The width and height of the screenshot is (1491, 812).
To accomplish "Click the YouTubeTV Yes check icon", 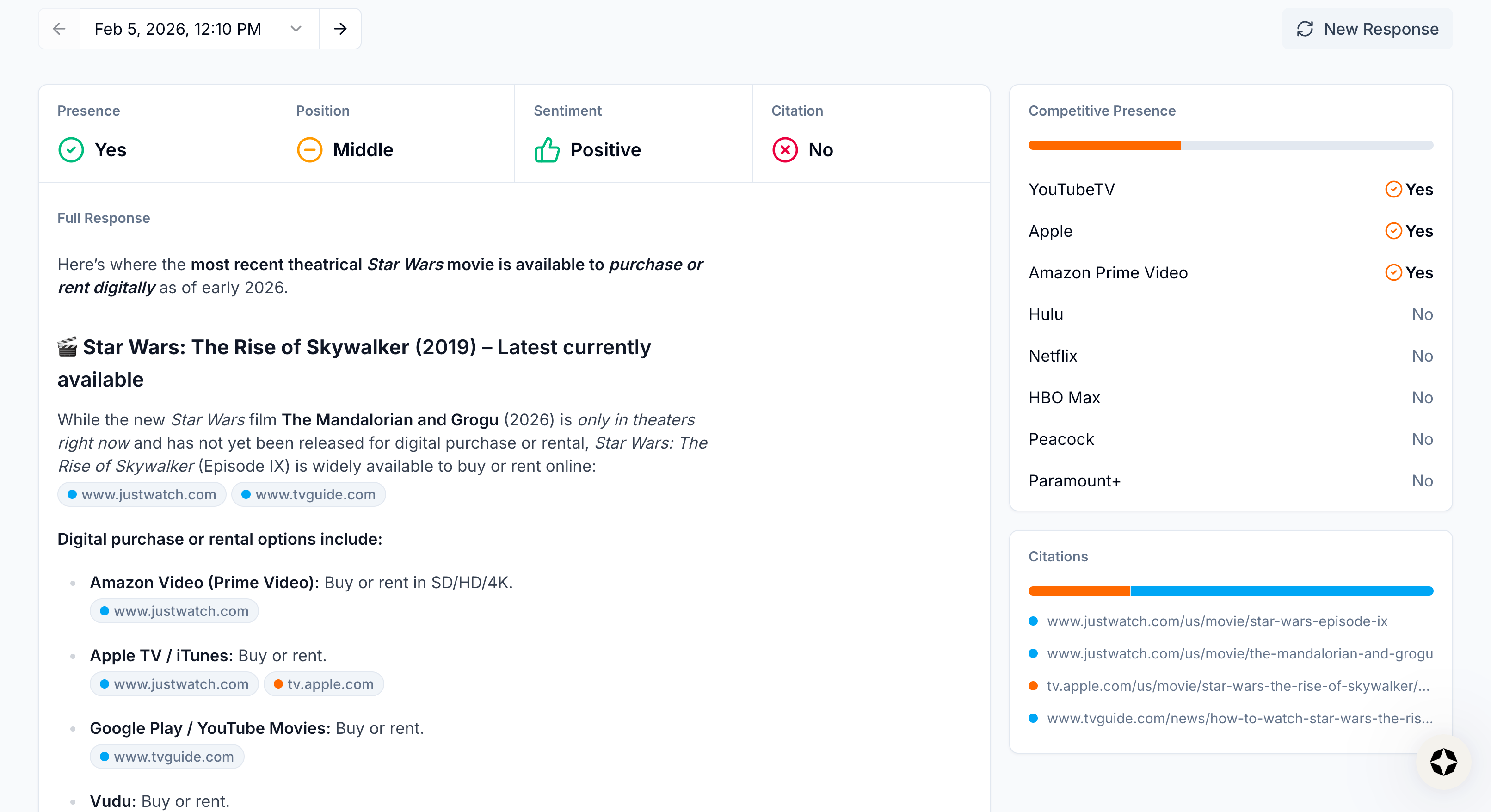I will coord(1393,189).
